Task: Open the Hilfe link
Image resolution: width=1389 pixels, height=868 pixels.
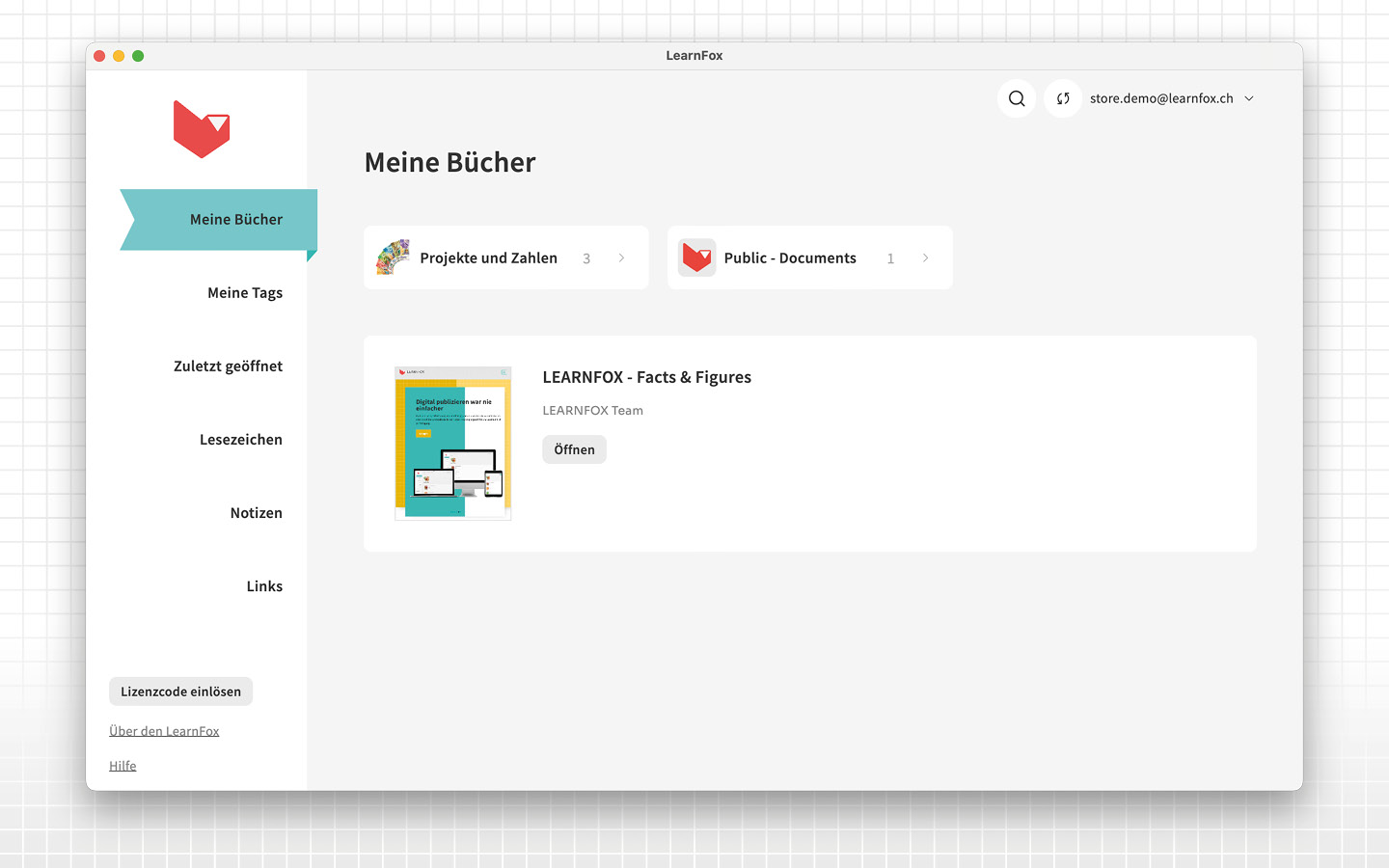Action: point(123,766)
